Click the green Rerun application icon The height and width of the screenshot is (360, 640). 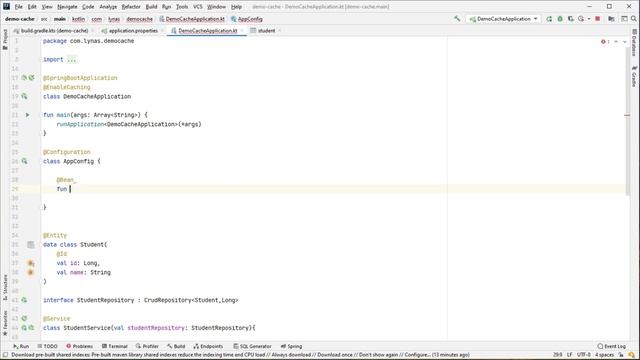(x=549, y=19)
